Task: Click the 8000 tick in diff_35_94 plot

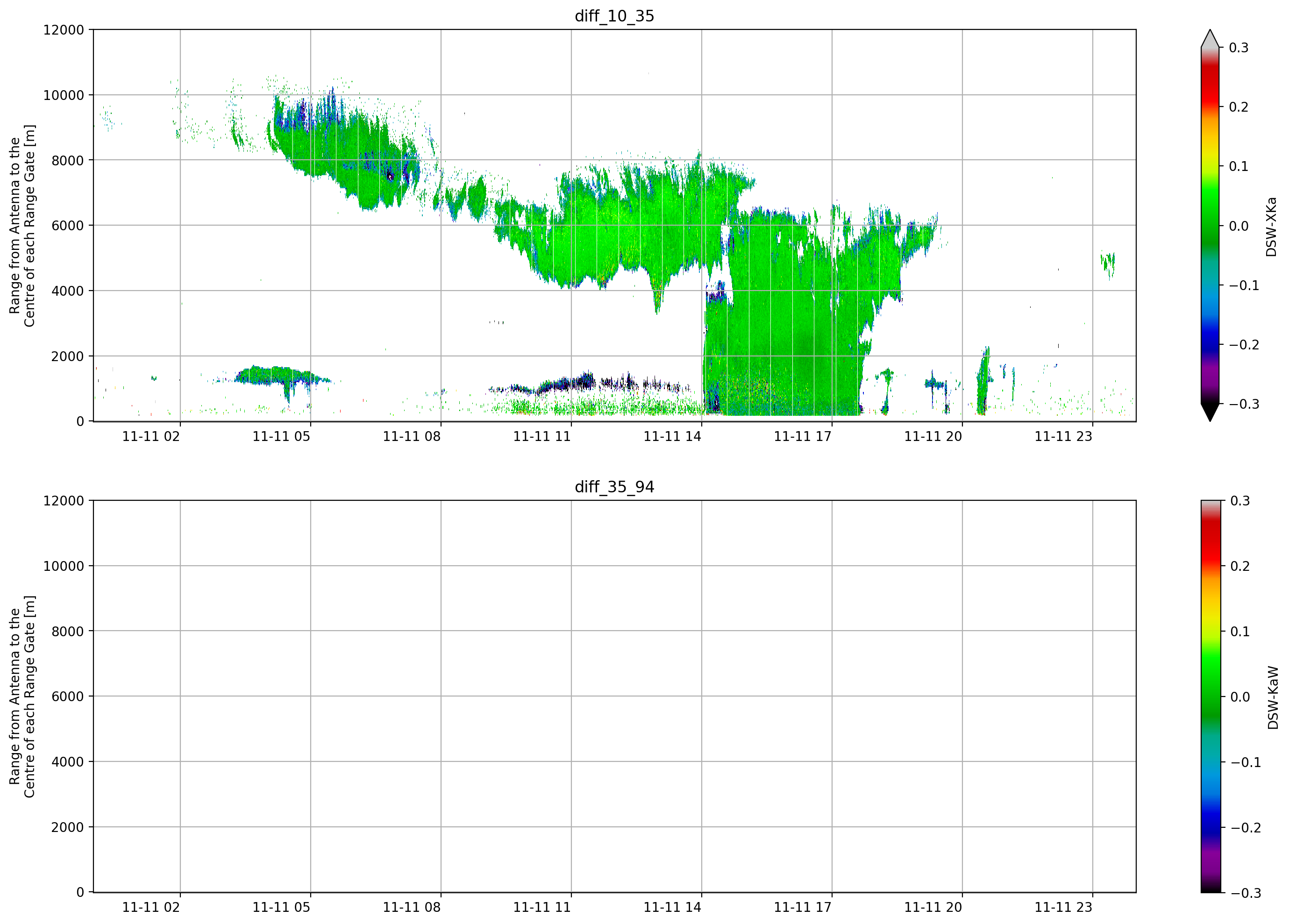Action: (68, 632)
